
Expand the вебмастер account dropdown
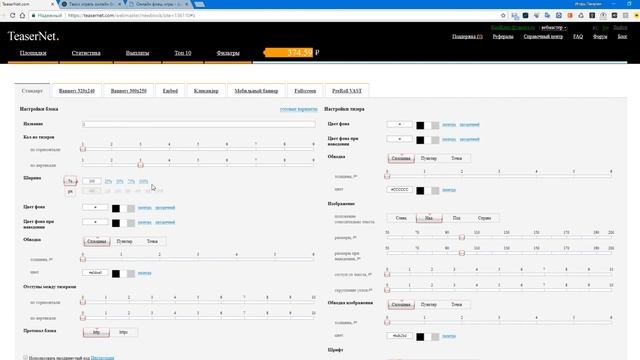pyautogui.click(x=553, y=28)
